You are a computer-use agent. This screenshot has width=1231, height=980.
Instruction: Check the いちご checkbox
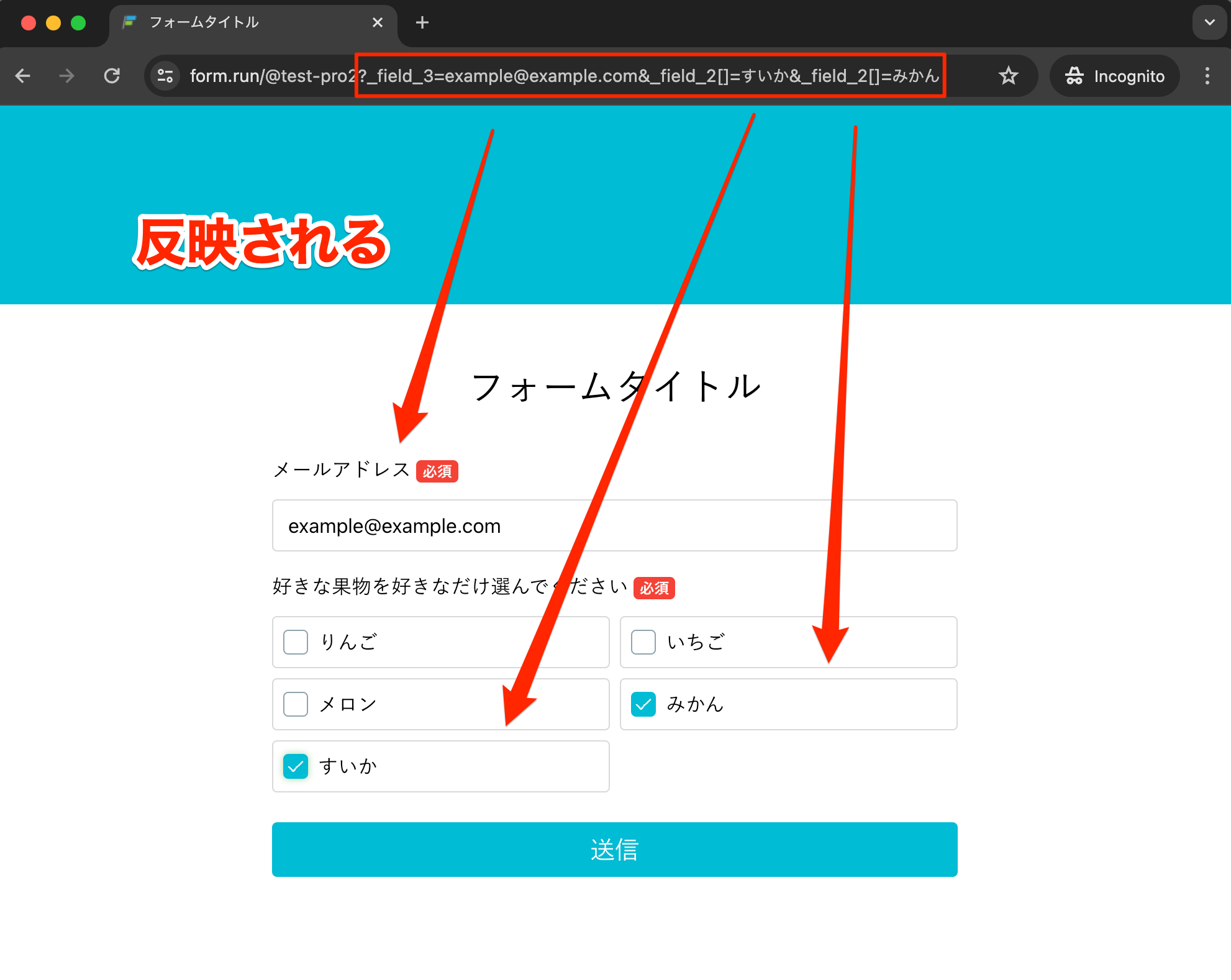(643, 642)
